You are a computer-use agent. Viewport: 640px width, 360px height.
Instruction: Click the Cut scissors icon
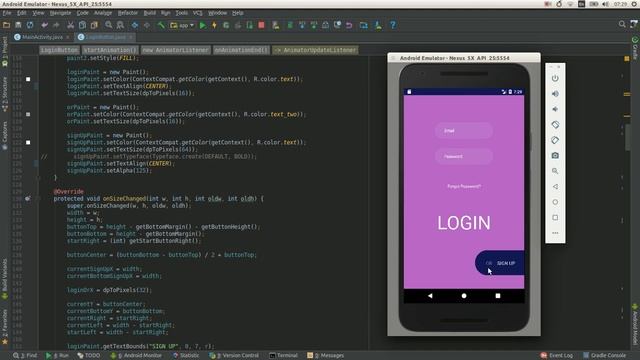click(x=71, y=25)
